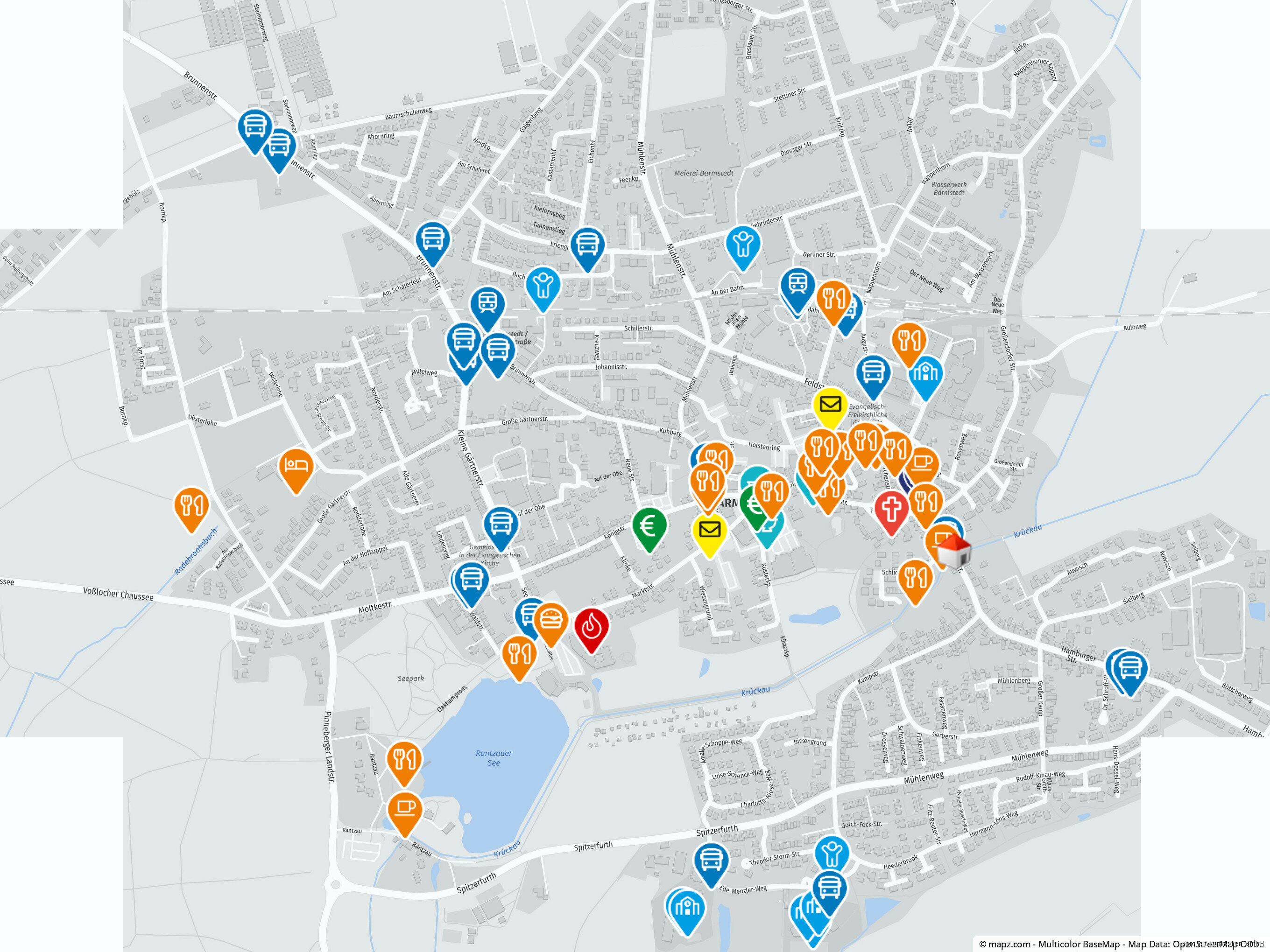The image size is (1270, 952).
Task: Select bus marker beside Tannenstieg street
Action: click(x=587, y=249)
